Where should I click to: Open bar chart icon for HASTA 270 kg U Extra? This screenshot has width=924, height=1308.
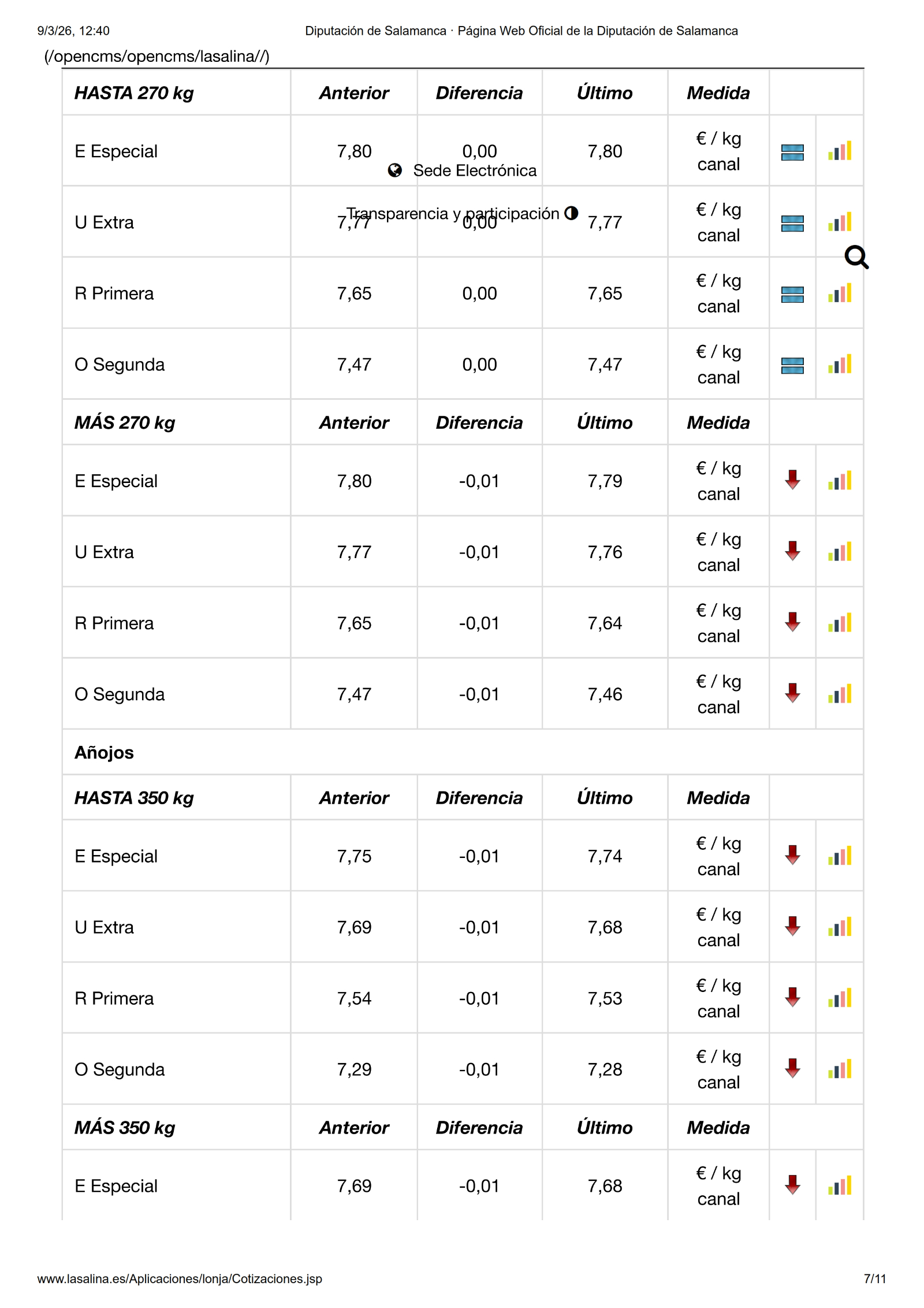[x=840, y=222]
